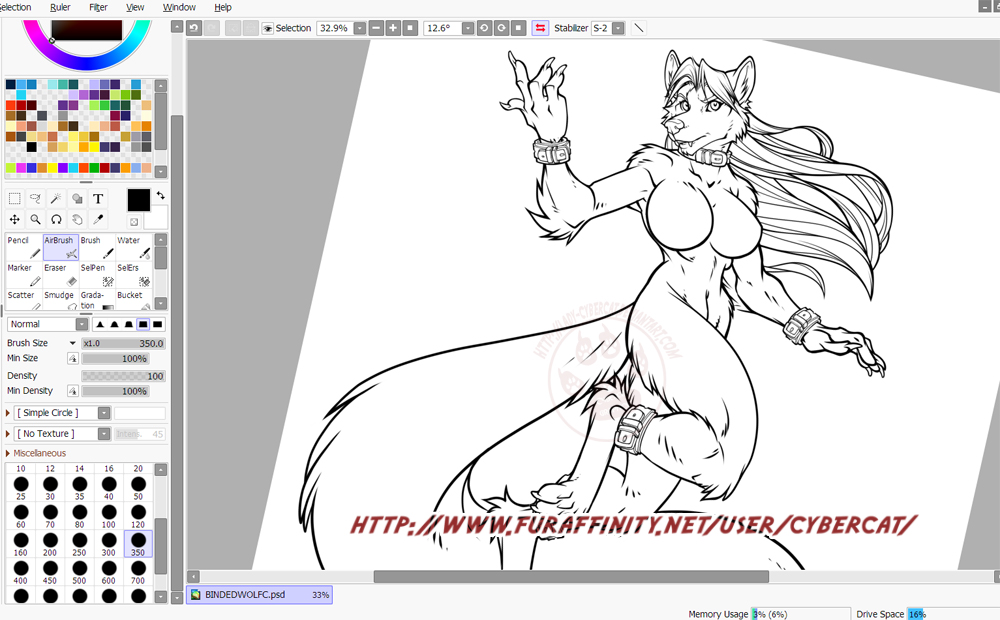This screenshot has height=620, width=1000.
Task: Expand the Miscellaneous section
Action: [36, 454]
